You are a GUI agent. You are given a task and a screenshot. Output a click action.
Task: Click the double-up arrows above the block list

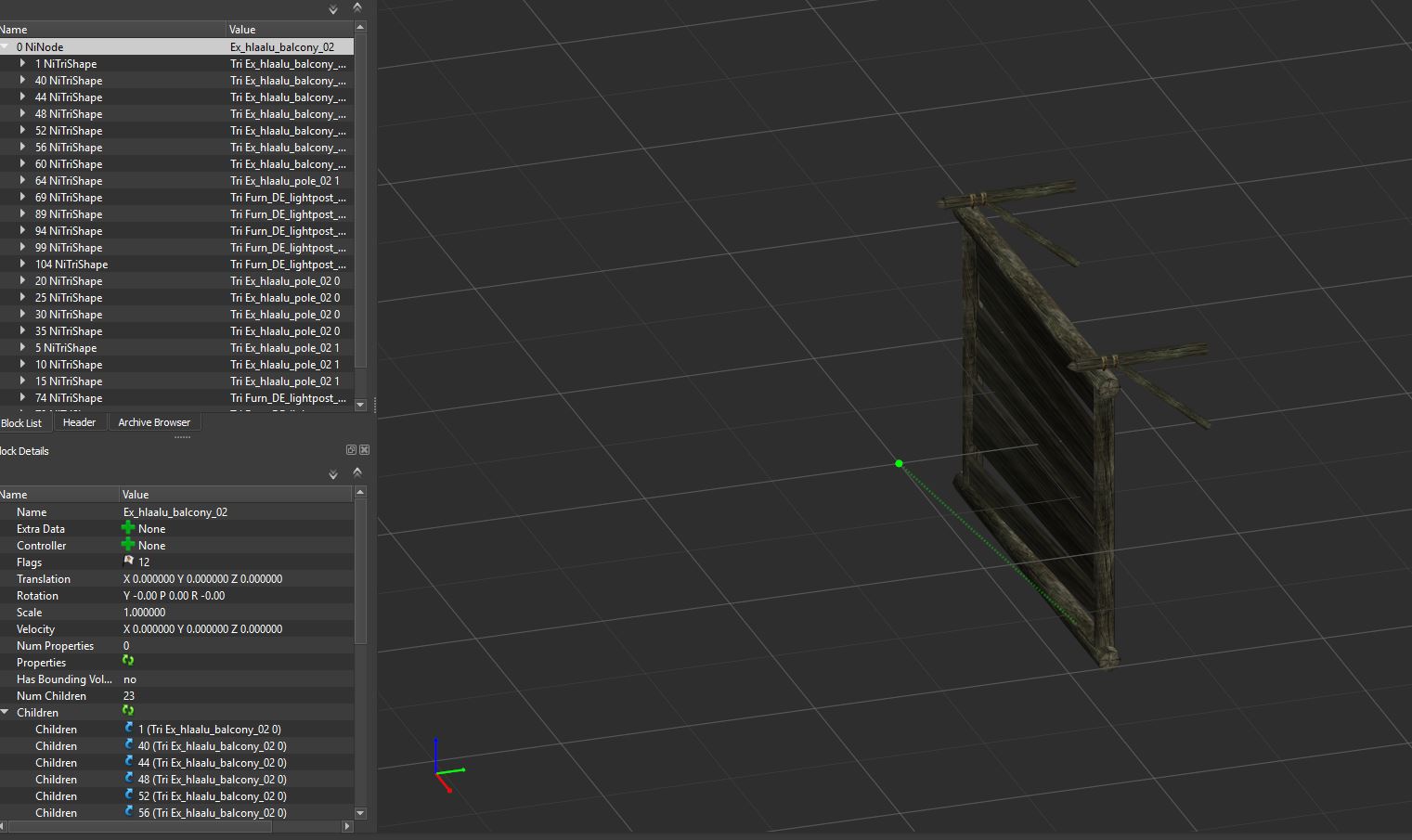356,8
